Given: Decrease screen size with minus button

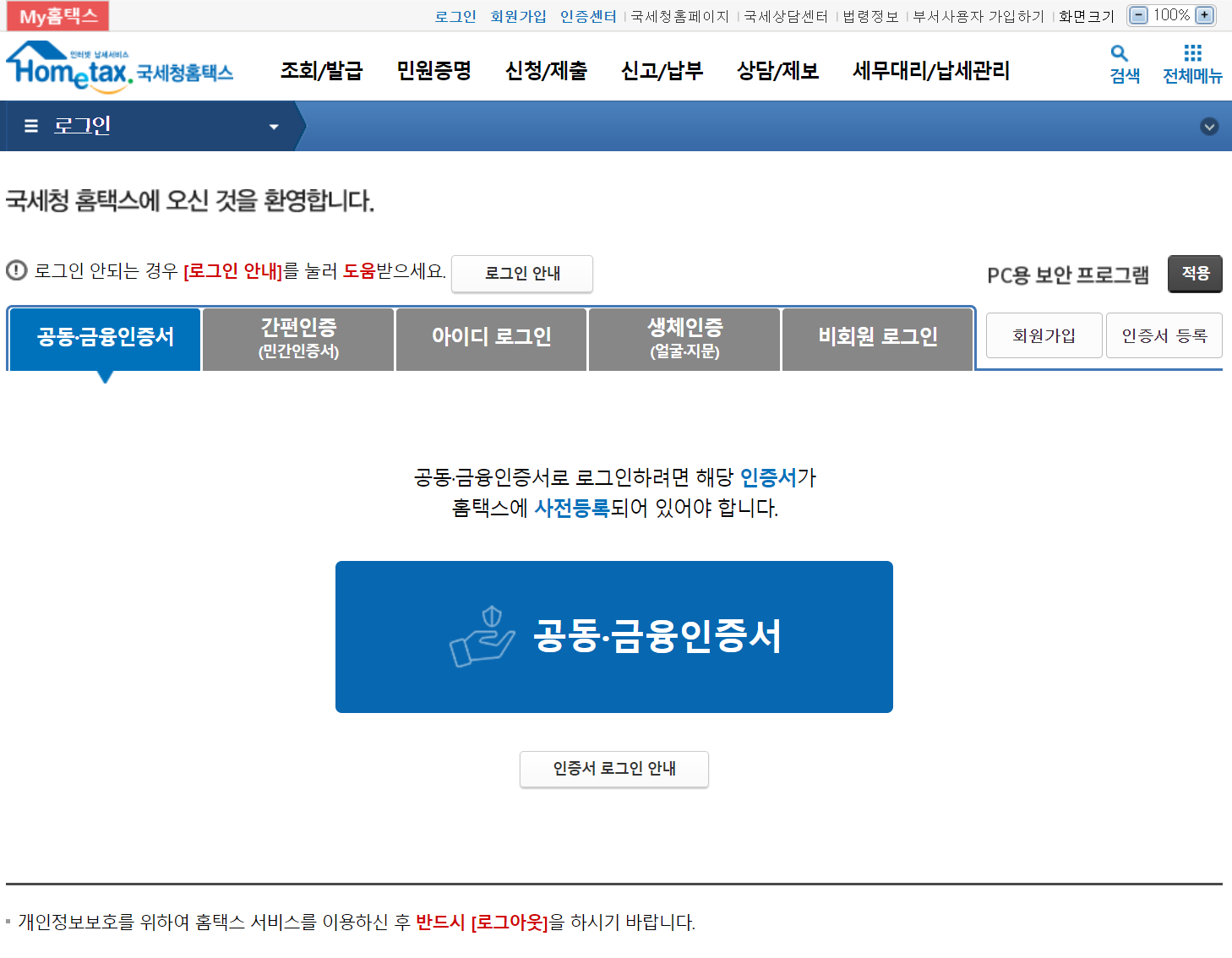Looking at the screenshot, I should 1139,15.
